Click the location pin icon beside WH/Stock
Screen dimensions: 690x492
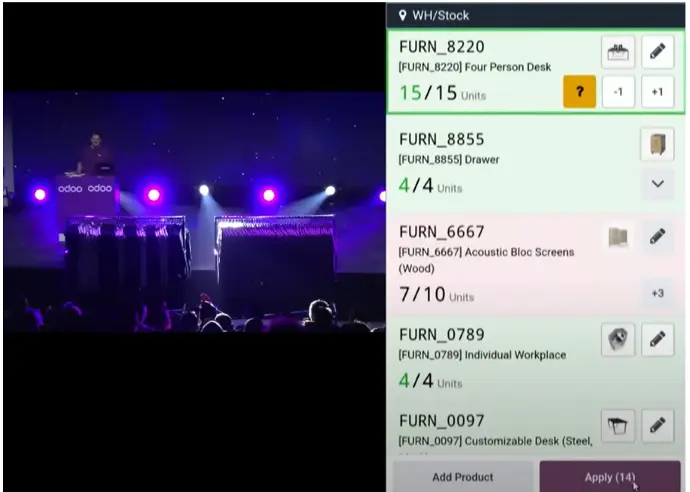(x=402, y=16)
